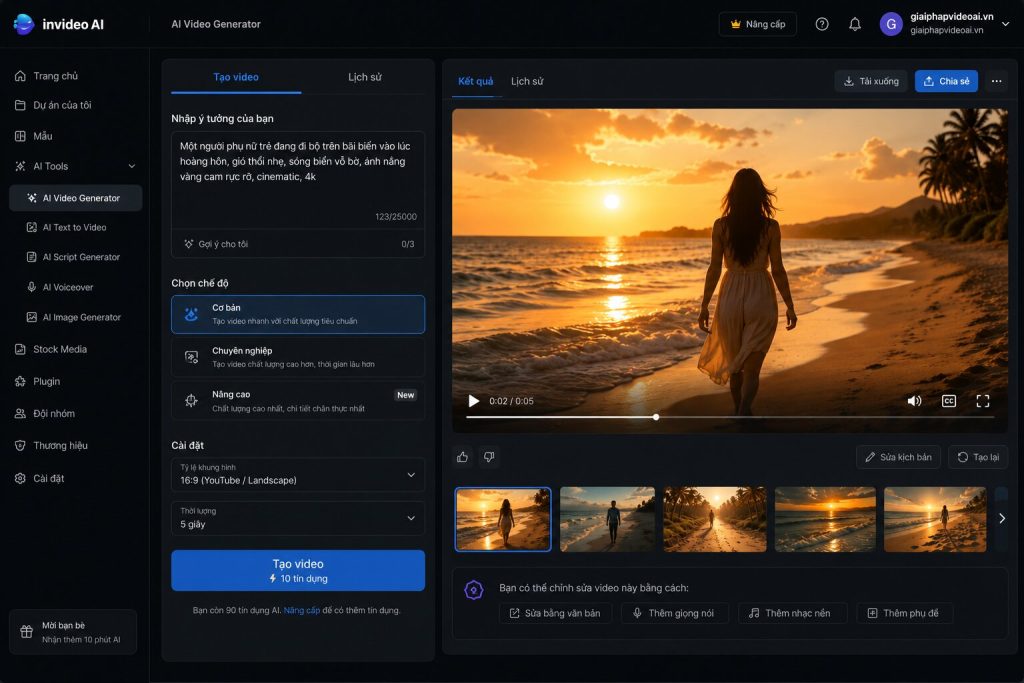The width and height of the screenshot is (1024, 683).
Task: Play the video preview
Action: [473, 401]
